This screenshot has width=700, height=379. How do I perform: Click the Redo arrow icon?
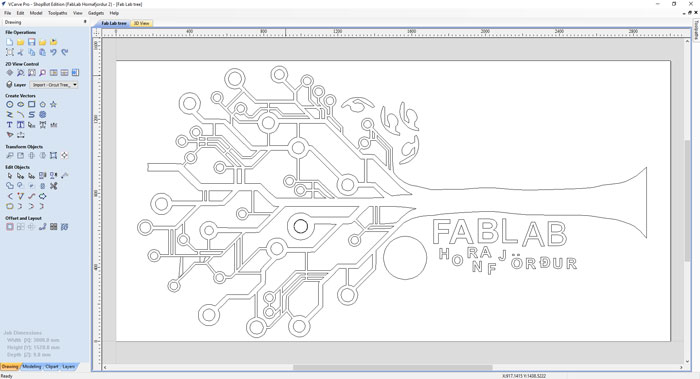(x=65, y=52)
